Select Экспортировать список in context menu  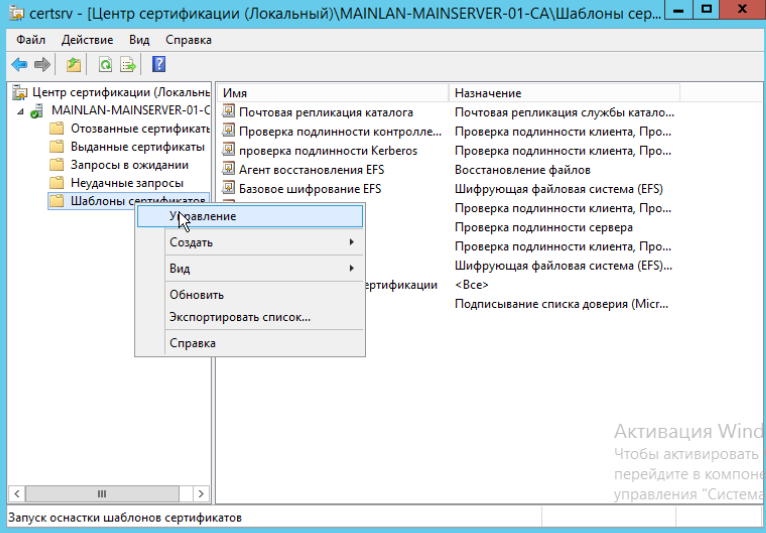pos(239,318)
